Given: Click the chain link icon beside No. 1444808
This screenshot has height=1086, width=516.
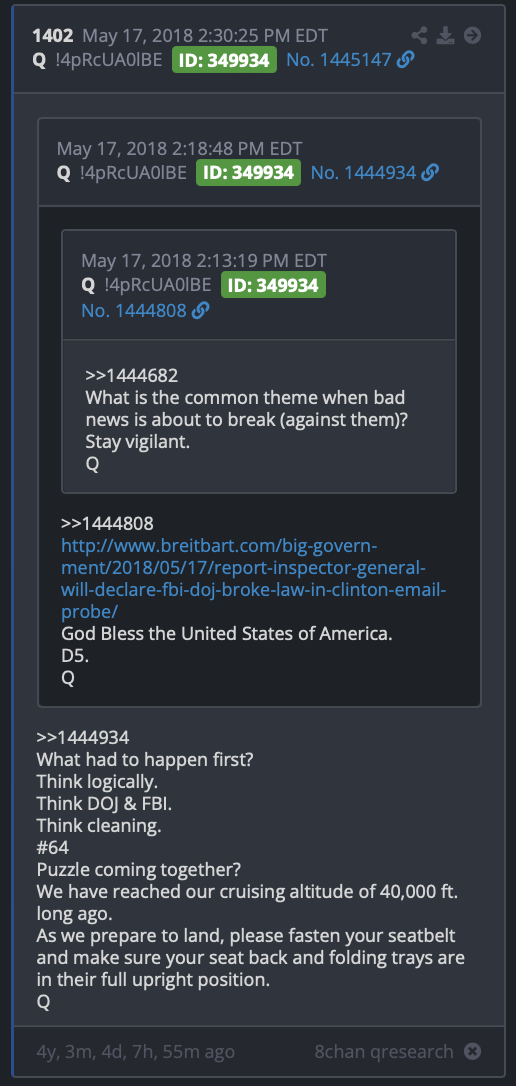Looking at the screenshot, I should [201, 311].
